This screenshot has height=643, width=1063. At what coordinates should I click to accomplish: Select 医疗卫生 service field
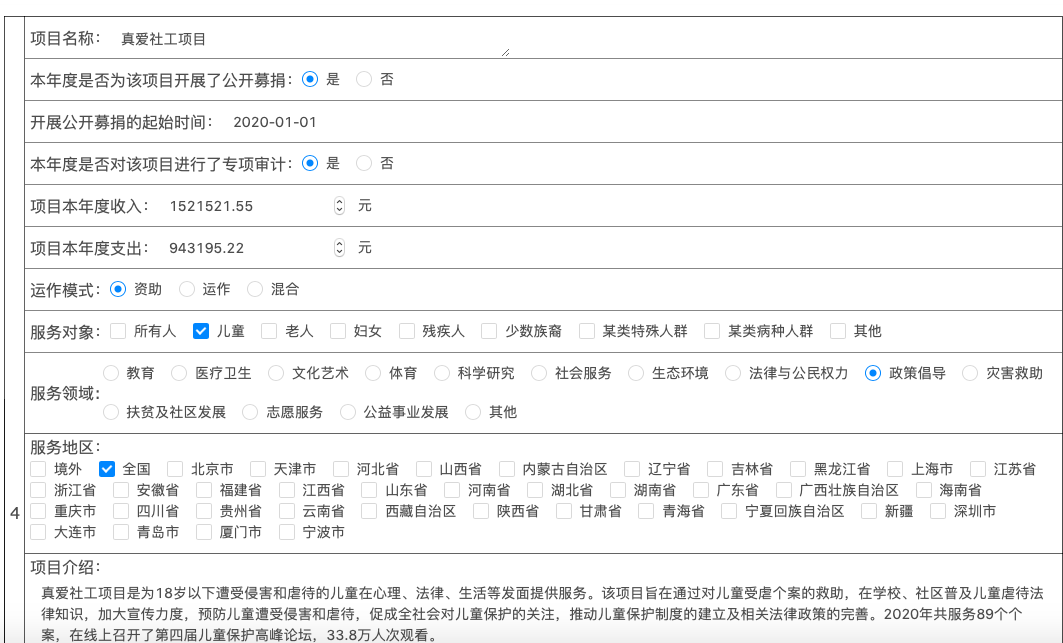[x=179, y=373]
